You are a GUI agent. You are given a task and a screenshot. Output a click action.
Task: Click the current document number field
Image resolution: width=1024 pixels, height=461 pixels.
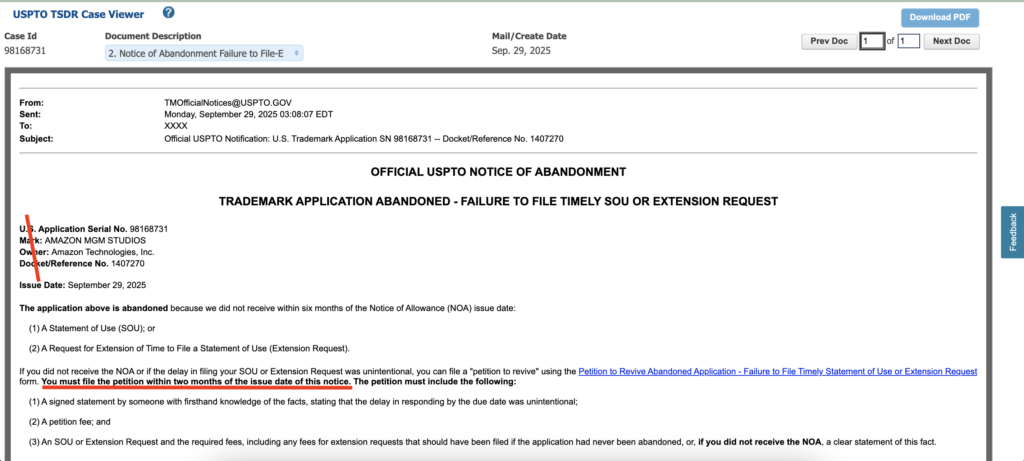click(x=872, y=41)
